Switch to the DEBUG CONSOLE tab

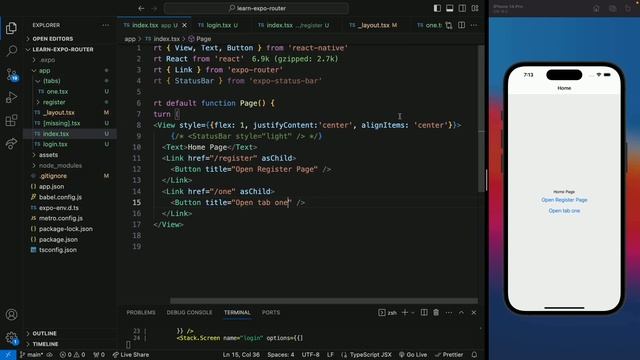click(x=189, y=312)
